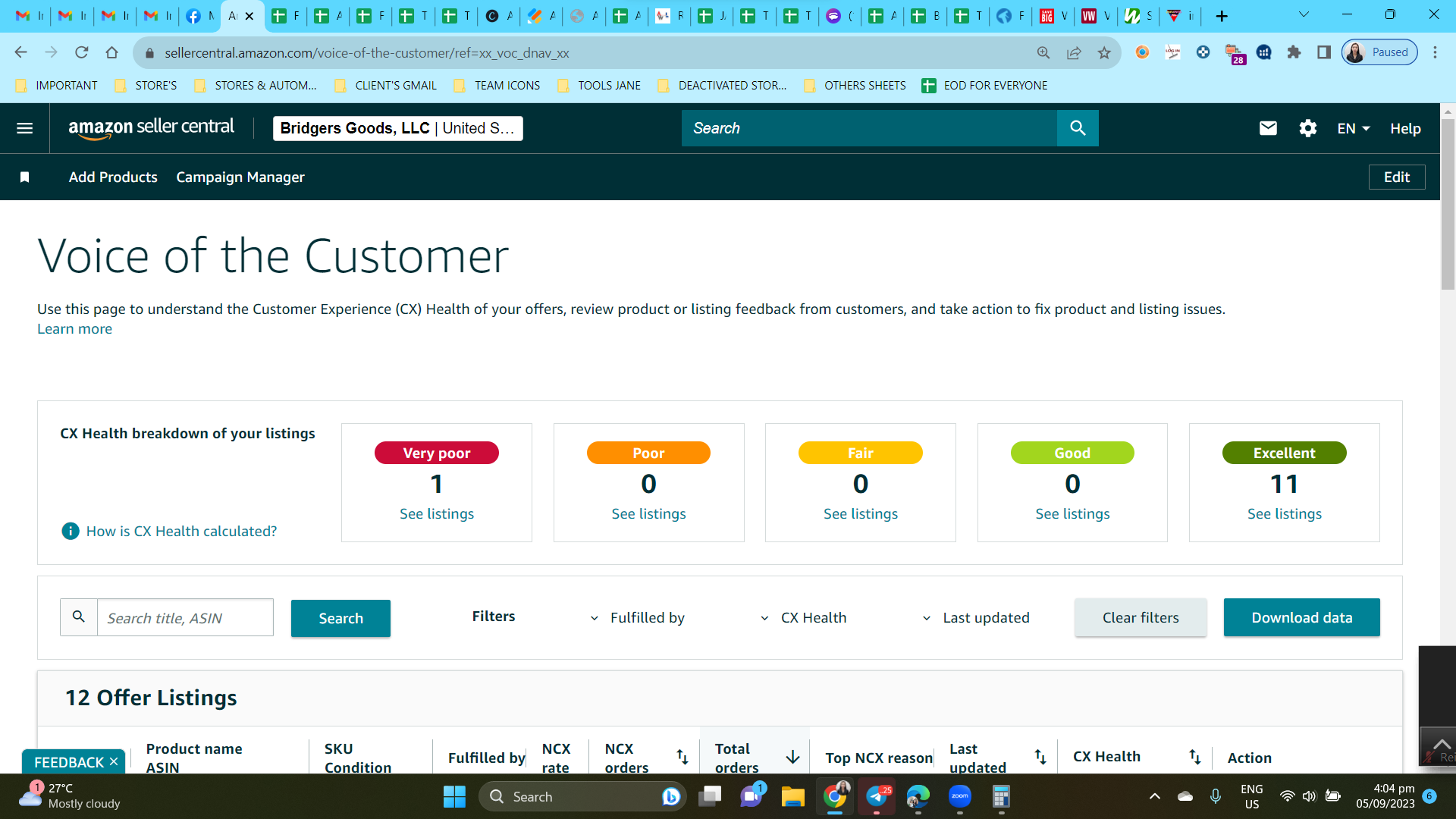Sort by CX Health column arrows

coord(1195,757)
